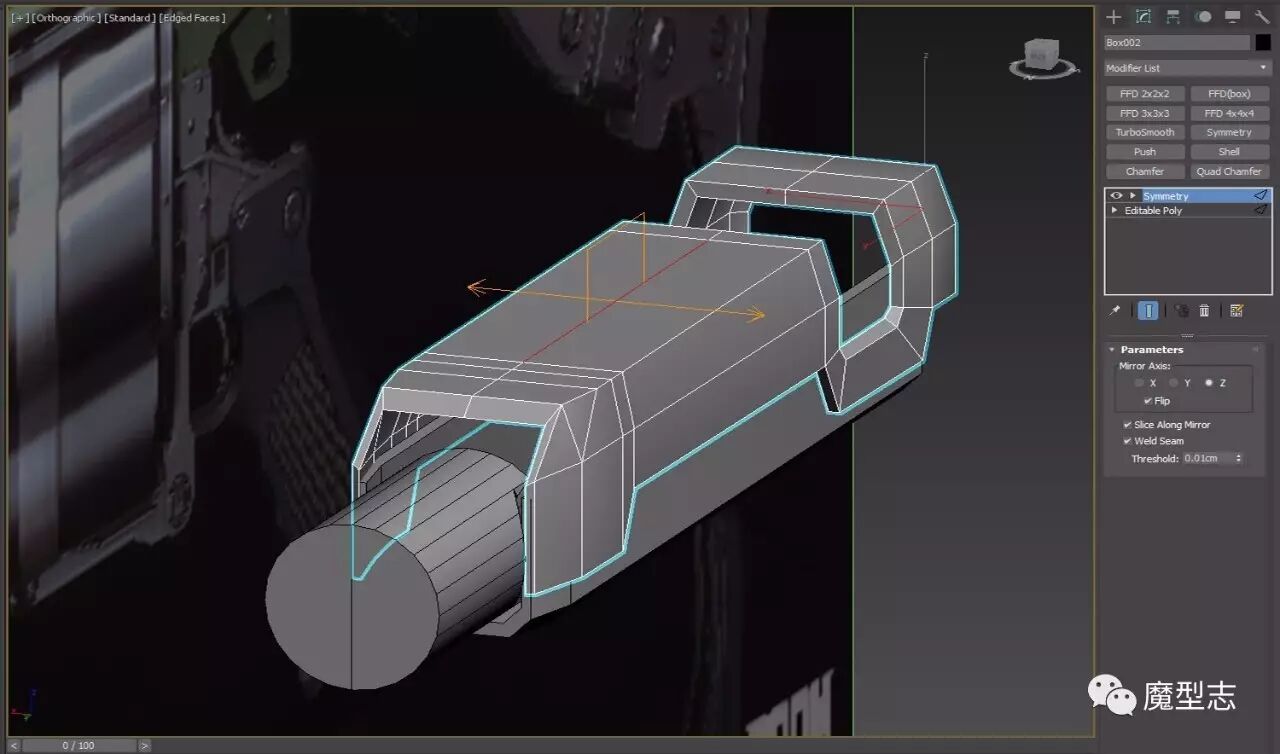Apply Push modifier
This screenshot has height=754, width=1280.
(x=1145, y=152)
